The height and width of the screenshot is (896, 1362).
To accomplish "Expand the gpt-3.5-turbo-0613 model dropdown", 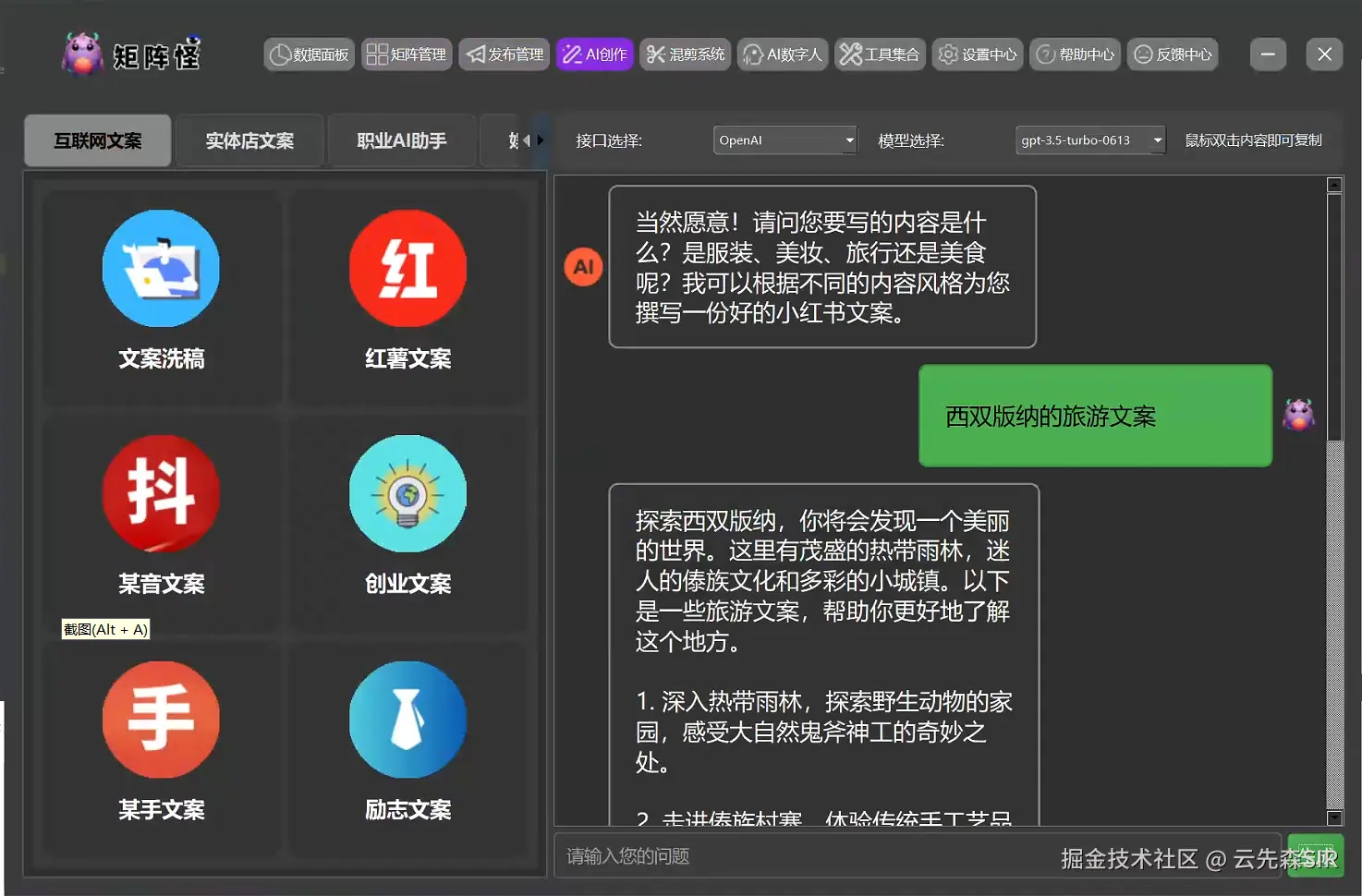I will tap(1089, 140).
